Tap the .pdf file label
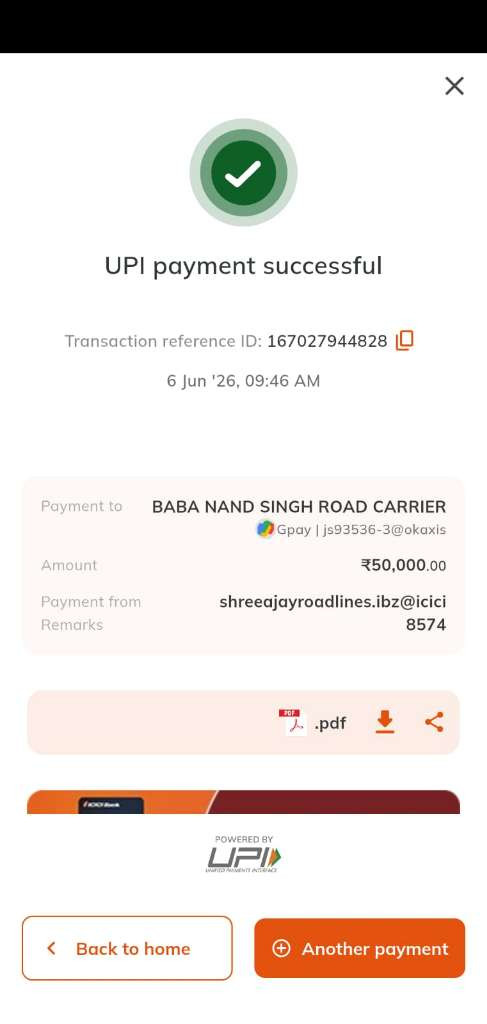 [330, 723]
